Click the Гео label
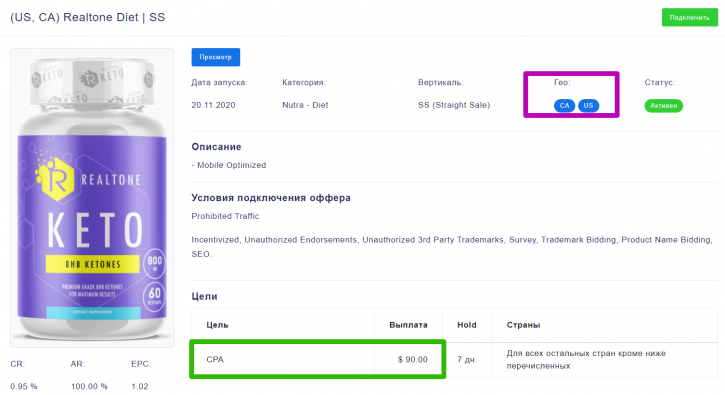The height and width of the screenshot is (395, 725). (562, 82)
